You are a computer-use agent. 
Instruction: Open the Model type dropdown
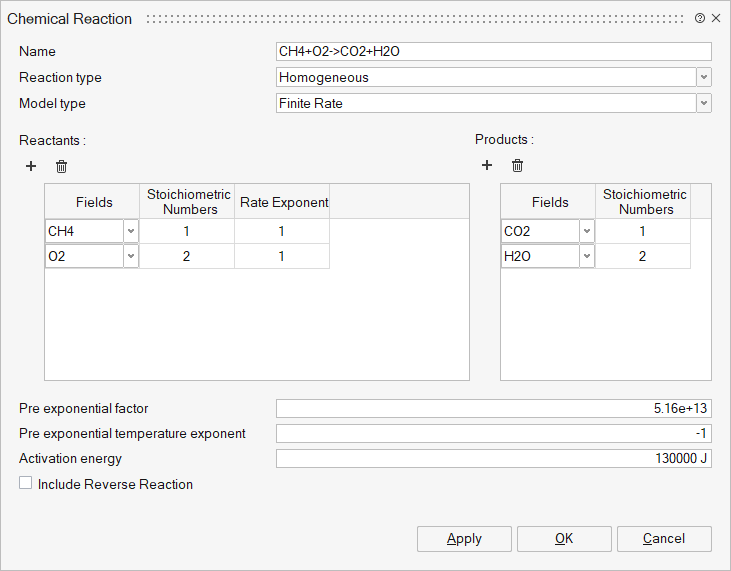tap(704, 103)
